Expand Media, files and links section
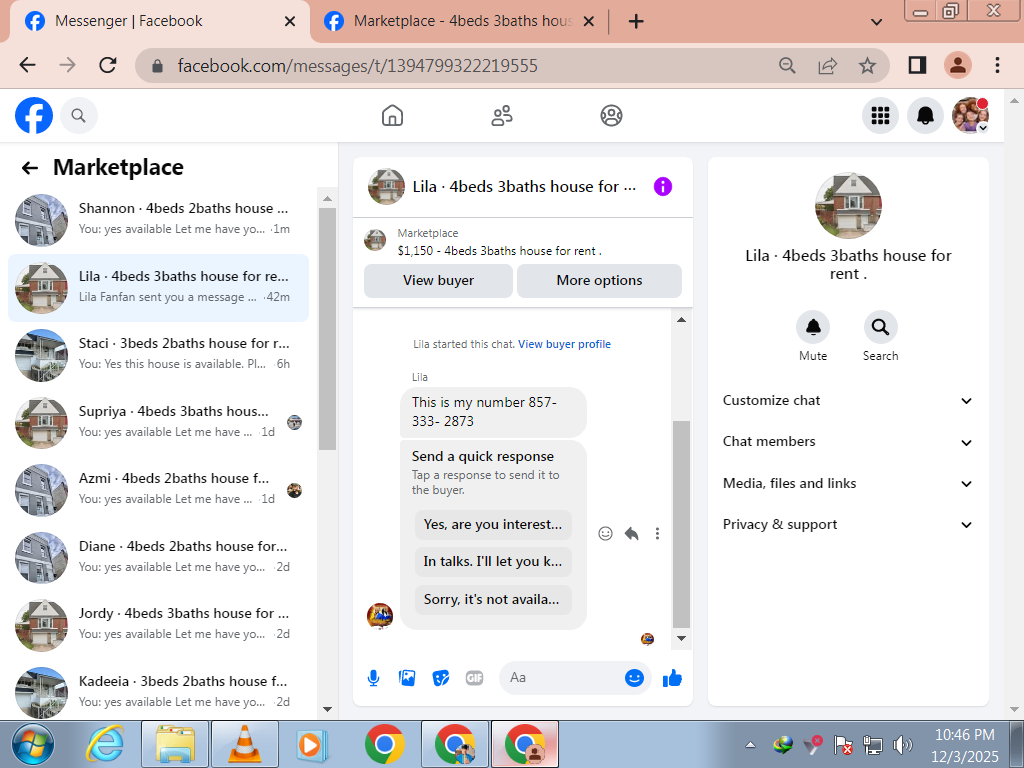1024x768 pixels. coord(848,483)
